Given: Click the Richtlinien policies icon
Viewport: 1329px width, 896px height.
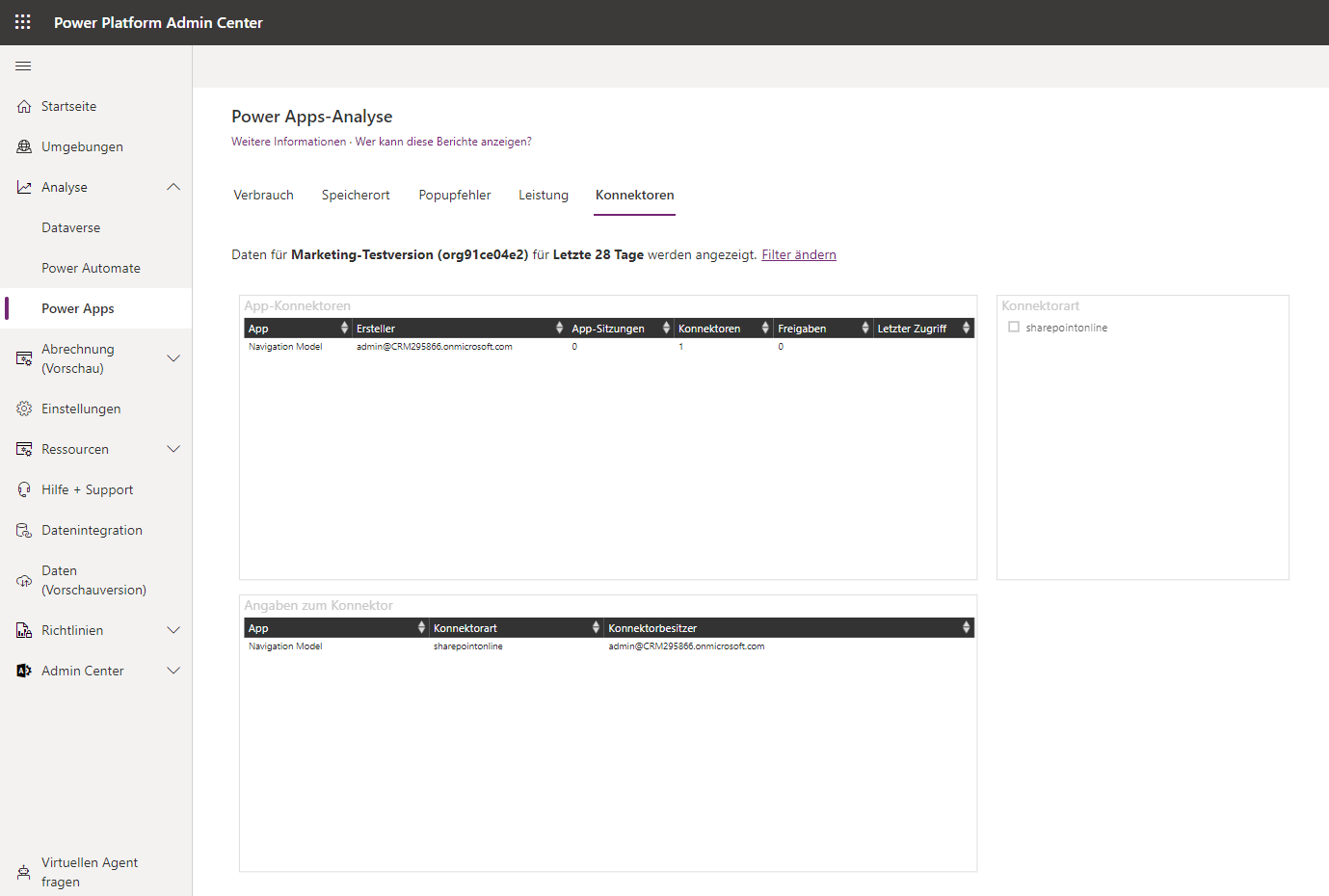Looking at the screenshot, I should tap(24, 631).
